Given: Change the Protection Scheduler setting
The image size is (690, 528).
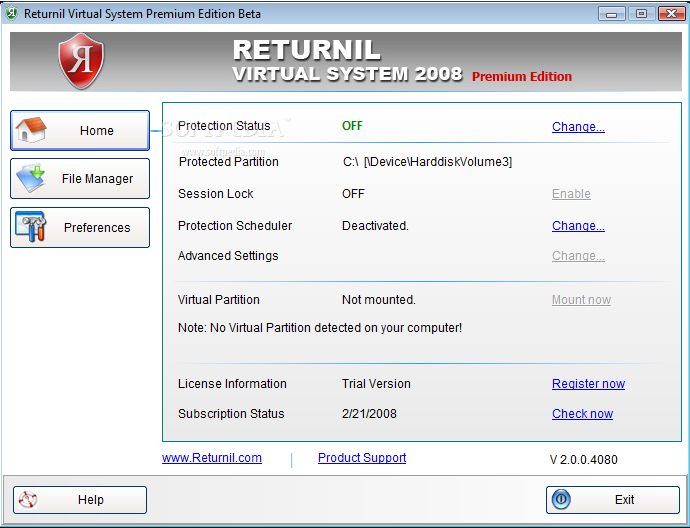Looking at the screenshot, I should click(578, 226).
